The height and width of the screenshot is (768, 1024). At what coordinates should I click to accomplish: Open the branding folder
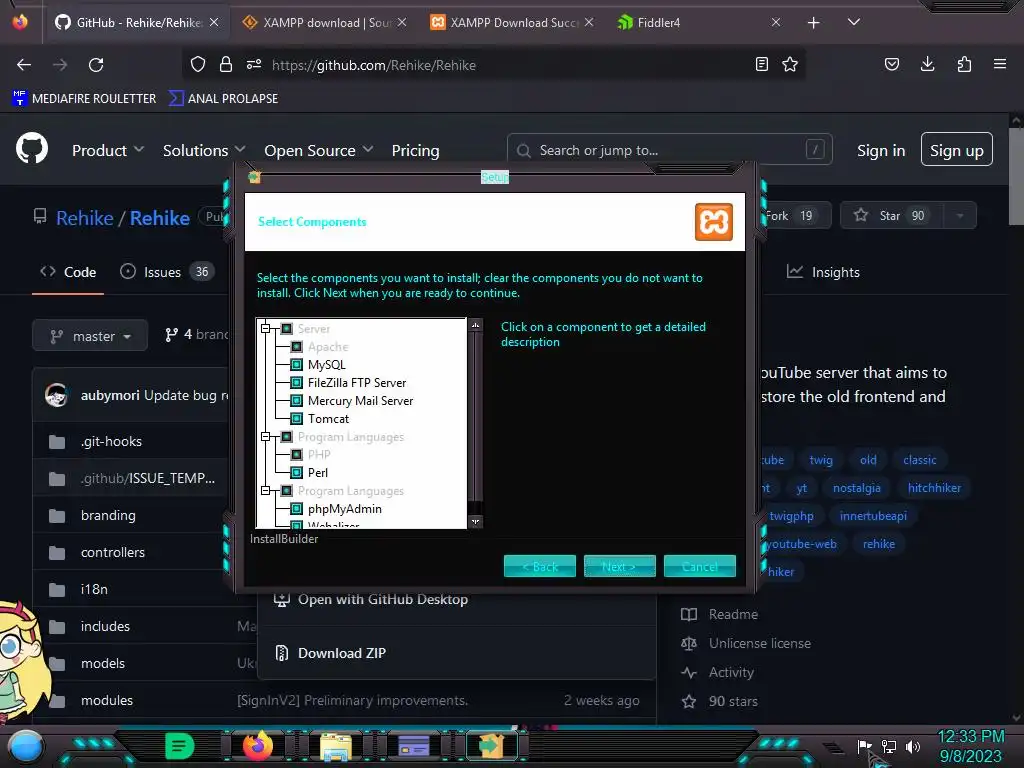[108, 515]
